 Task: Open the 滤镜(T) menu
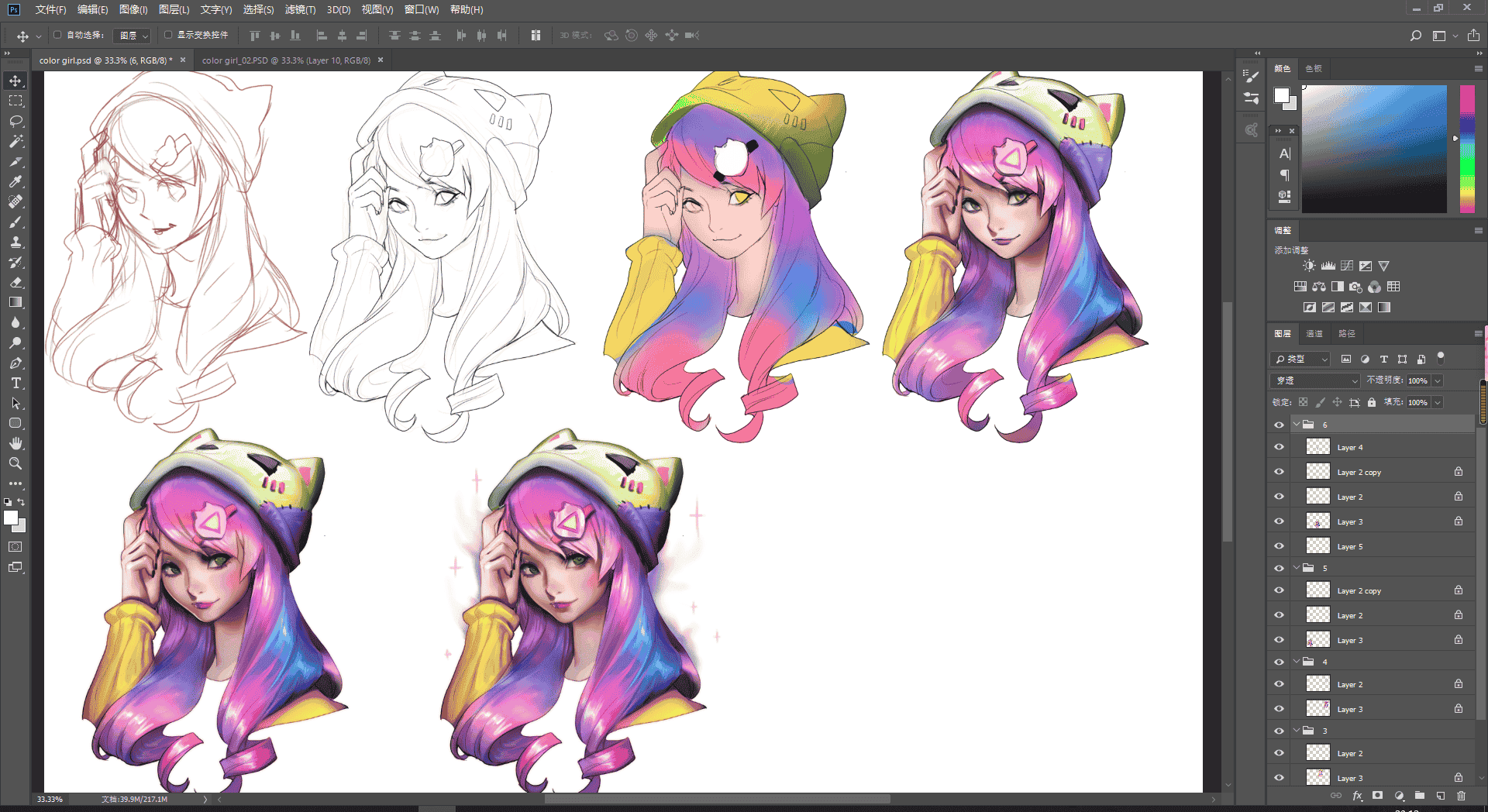[x=300, y=9]
